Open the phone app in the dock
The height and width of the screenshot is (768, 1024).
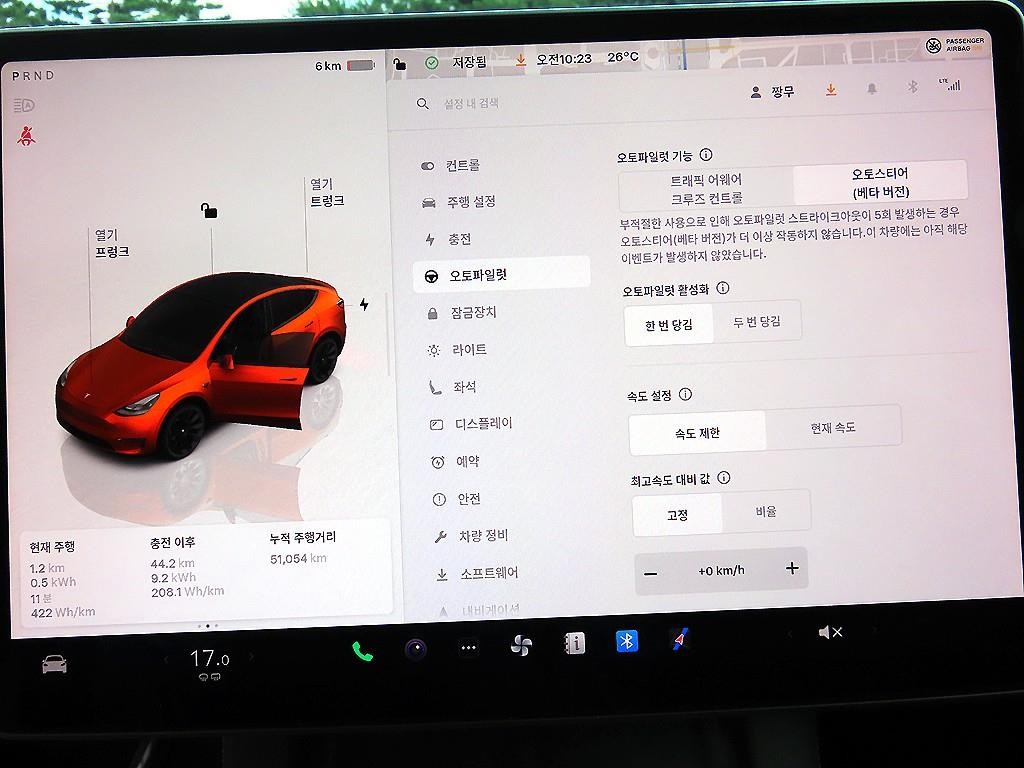click(x=362, y=650)
